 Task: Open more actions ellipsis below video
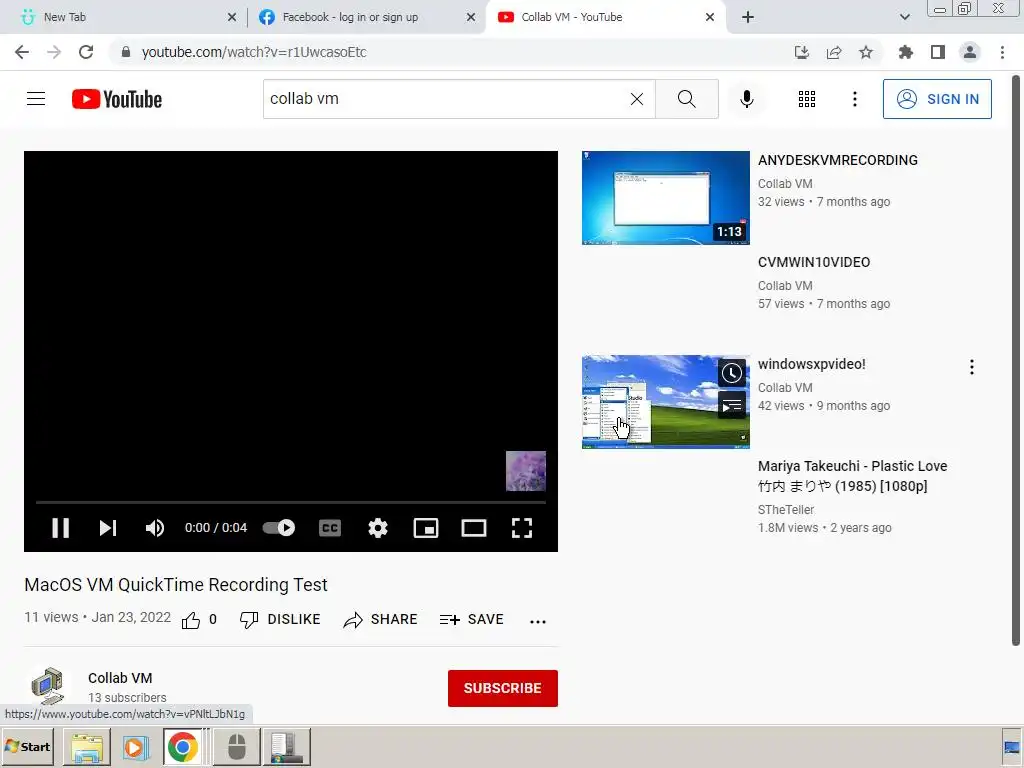click(x=537, y=621)
